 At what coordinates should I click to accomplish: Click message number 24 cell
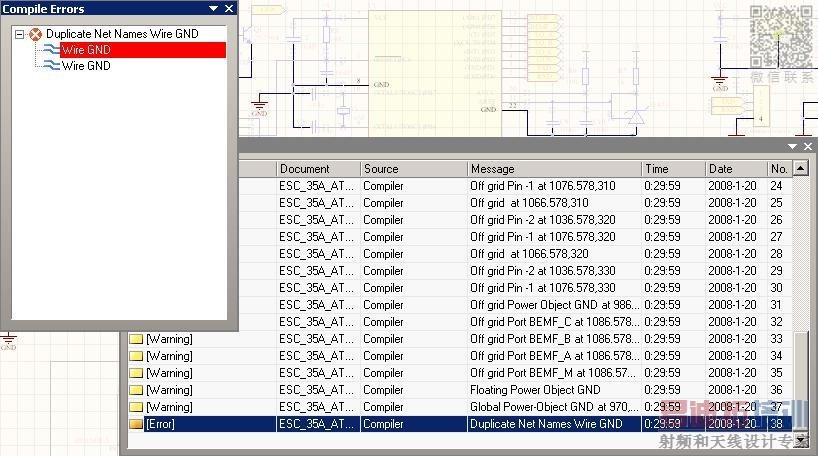776,186
